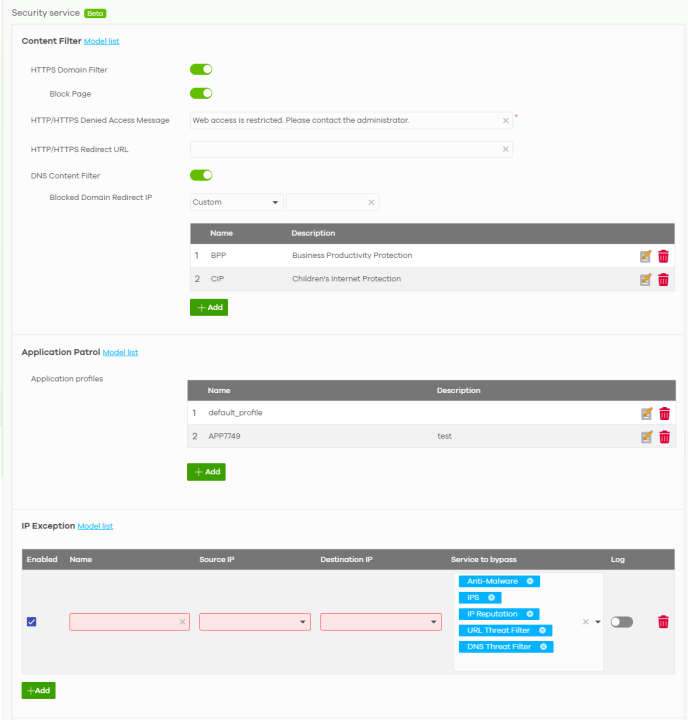Edit the default_profile application profile
Image resolution: width=688 pixels, height=720 pixels.
[x=646, y=413]
